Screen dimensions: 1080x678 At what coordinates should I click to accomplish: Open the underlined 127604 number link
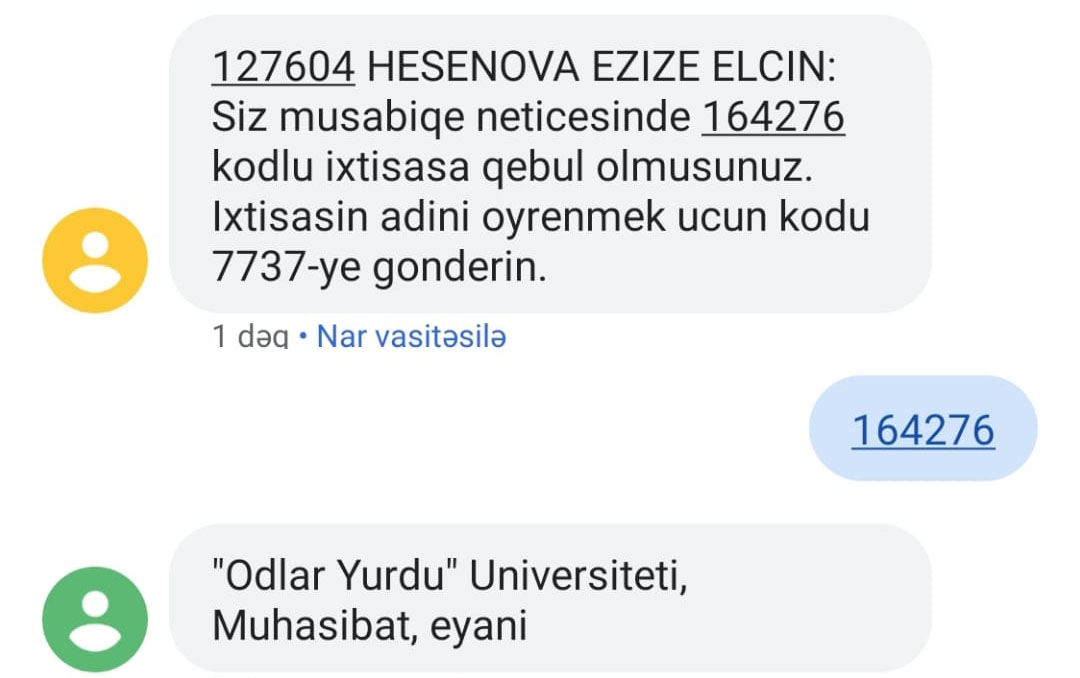click(283, 68)
